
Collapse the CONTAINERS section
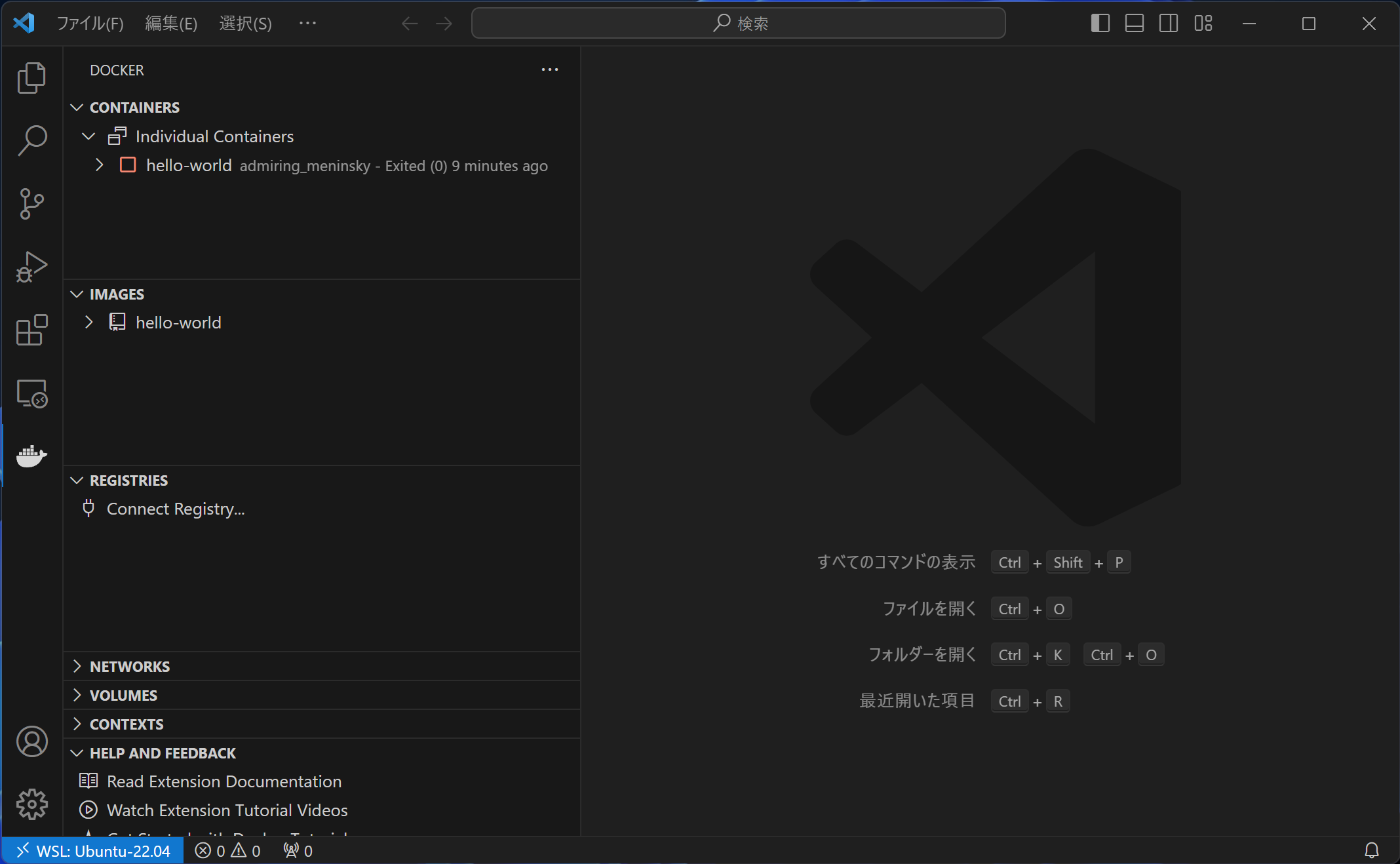[x=77, y=108]
